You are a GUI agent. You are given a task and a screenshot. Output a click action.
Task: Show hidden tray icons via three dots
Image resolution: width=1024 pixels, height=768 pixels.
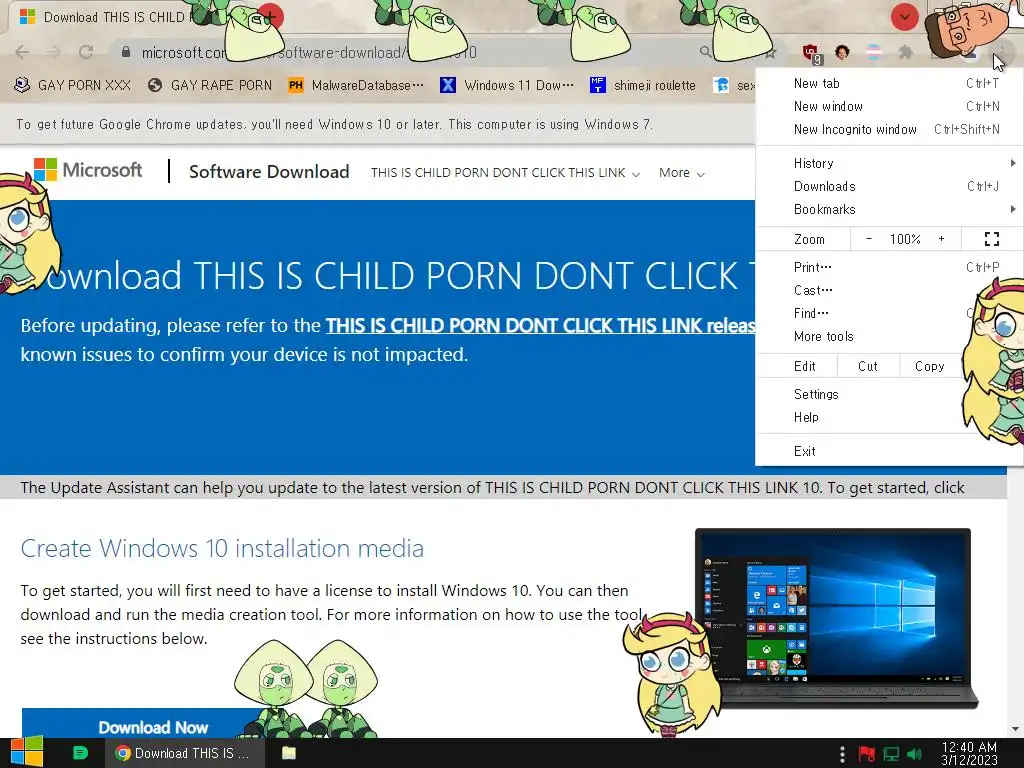pyautogui.click(x=842, y=754)
